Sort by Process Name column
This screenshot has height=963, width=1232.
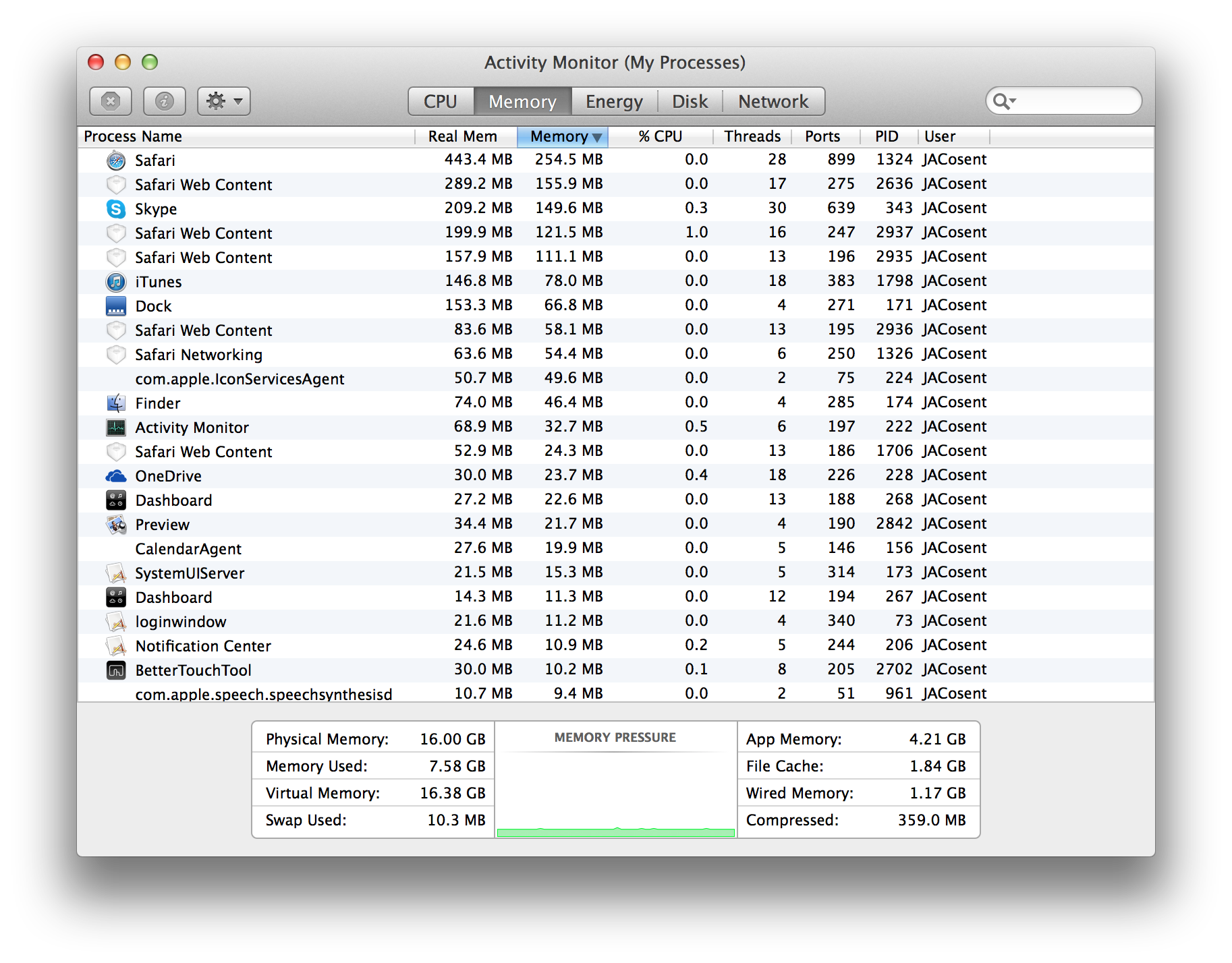click(x=246, y=137)
